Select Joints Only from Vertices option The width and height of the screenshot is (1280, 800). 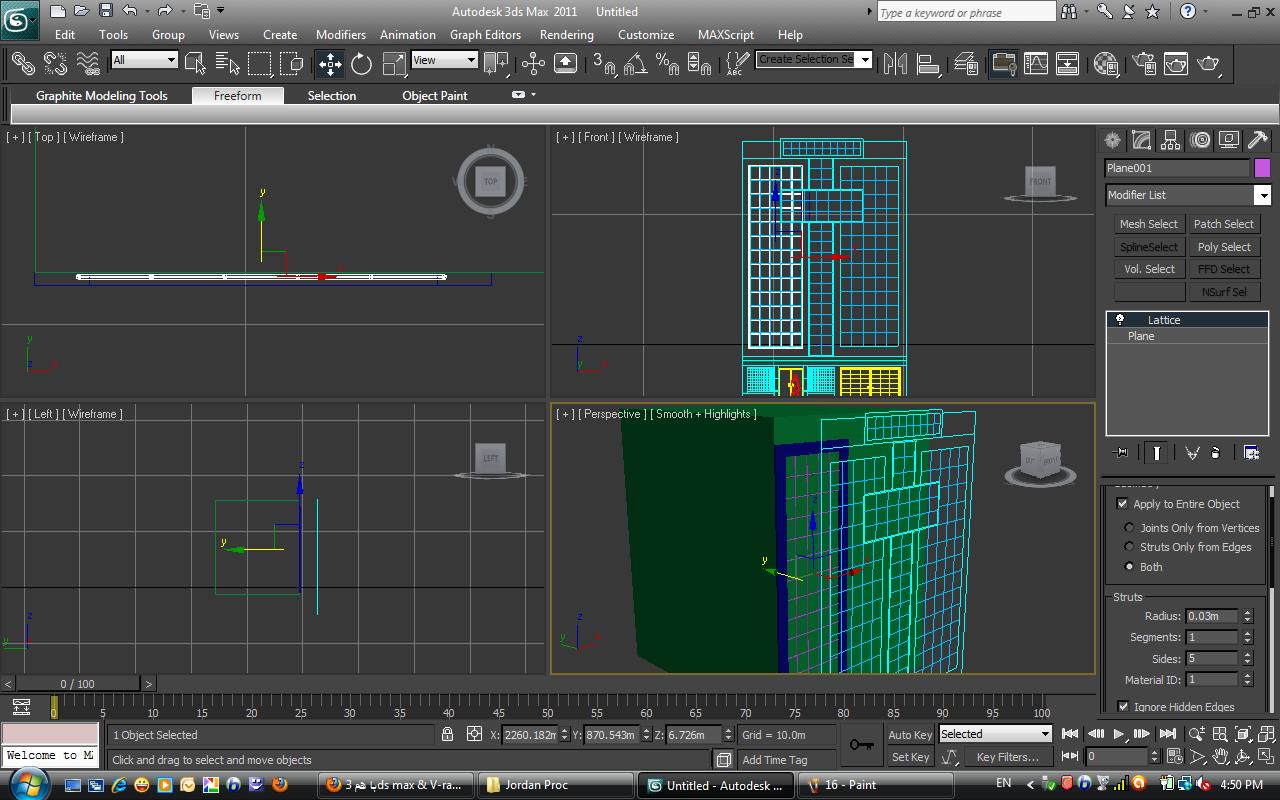point(1130,528)
